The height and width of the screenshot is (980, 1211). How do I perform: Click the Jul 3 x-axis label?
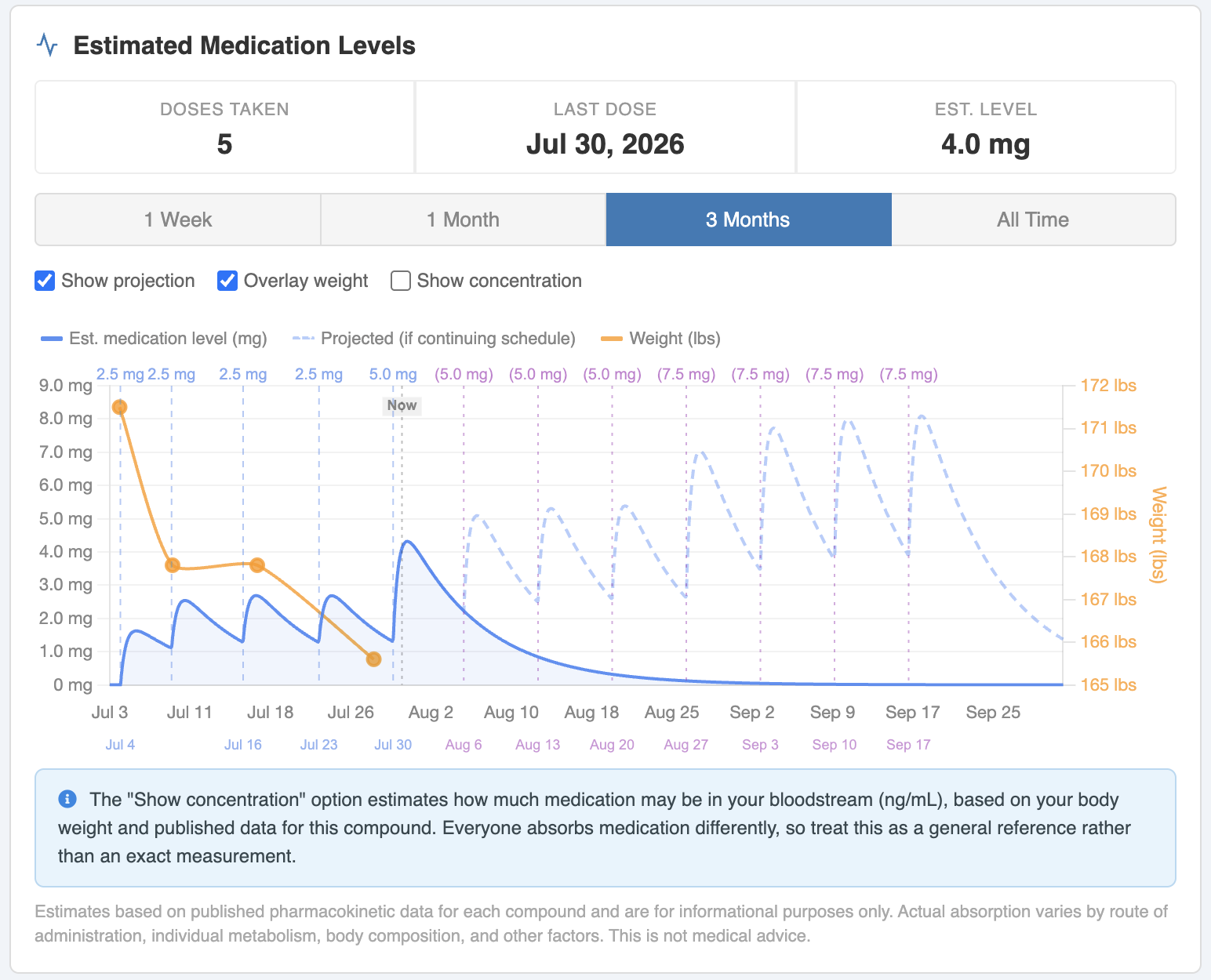110,712
